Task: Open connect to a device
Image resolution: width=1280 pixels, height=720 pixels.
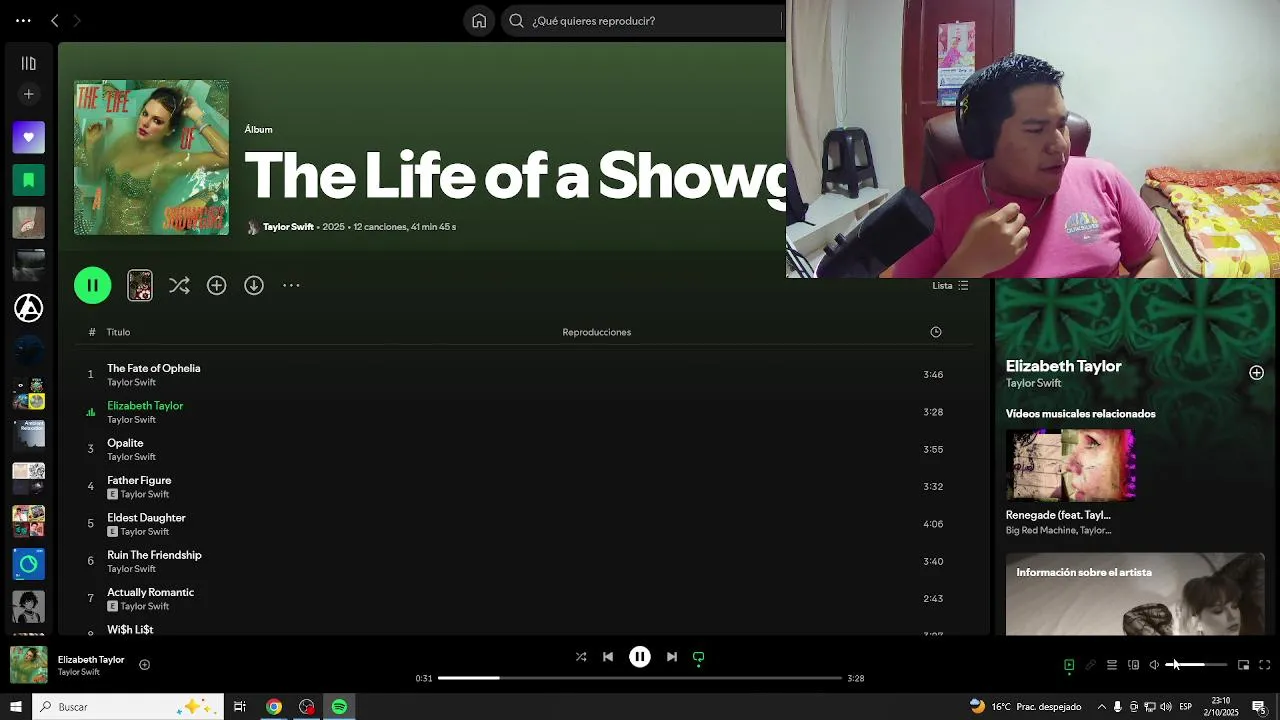Action: (x=1133, y=665)
